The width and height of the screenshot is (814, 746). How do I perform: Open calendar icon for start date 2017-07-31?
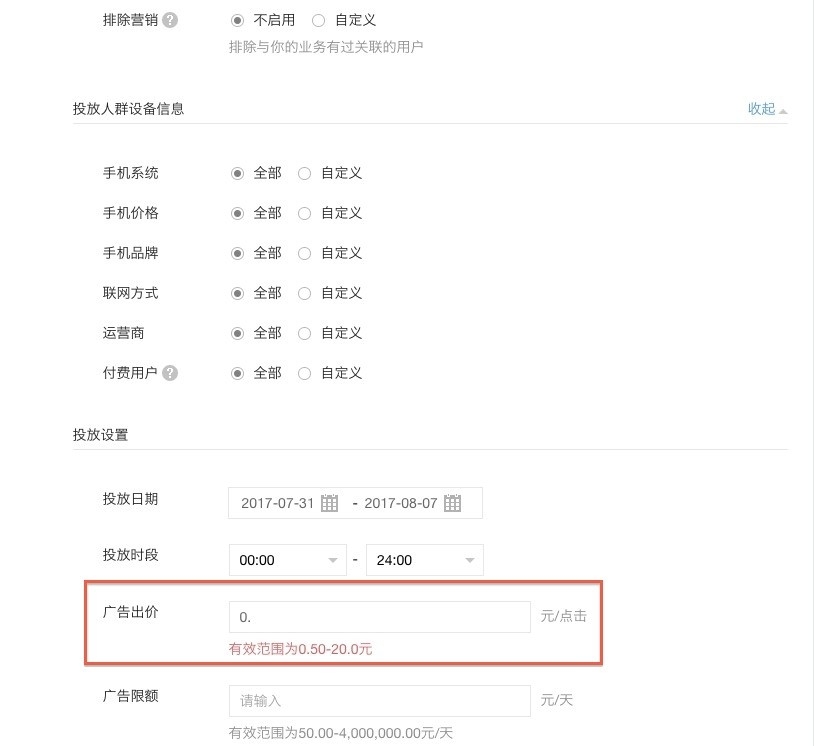330,503
